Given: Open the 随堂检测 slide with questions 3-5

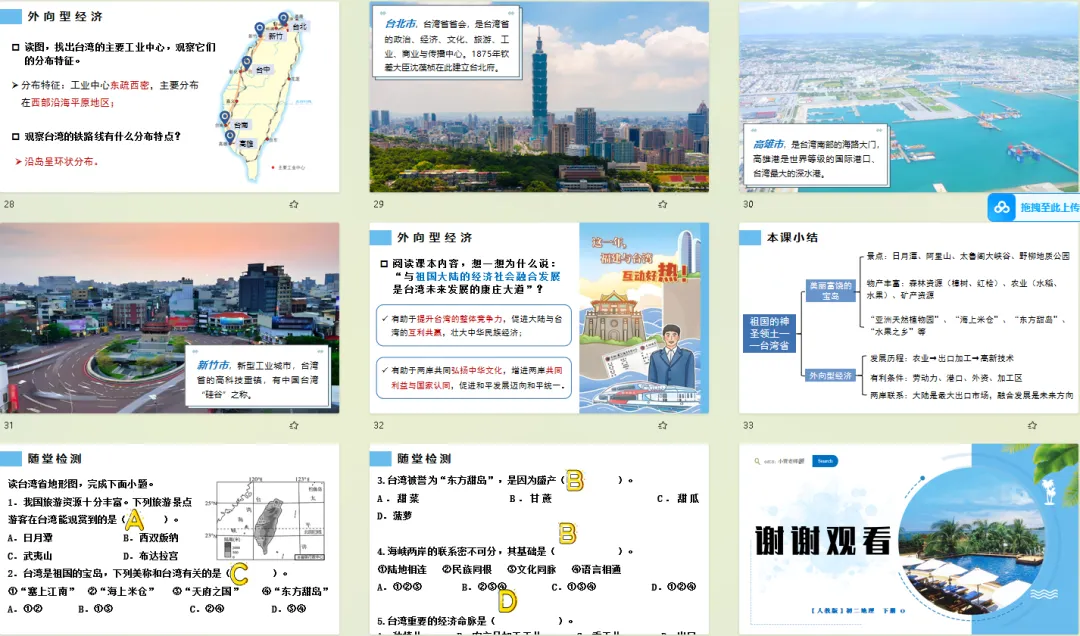Looking at the screenshot, I should (x=539, y=539).
